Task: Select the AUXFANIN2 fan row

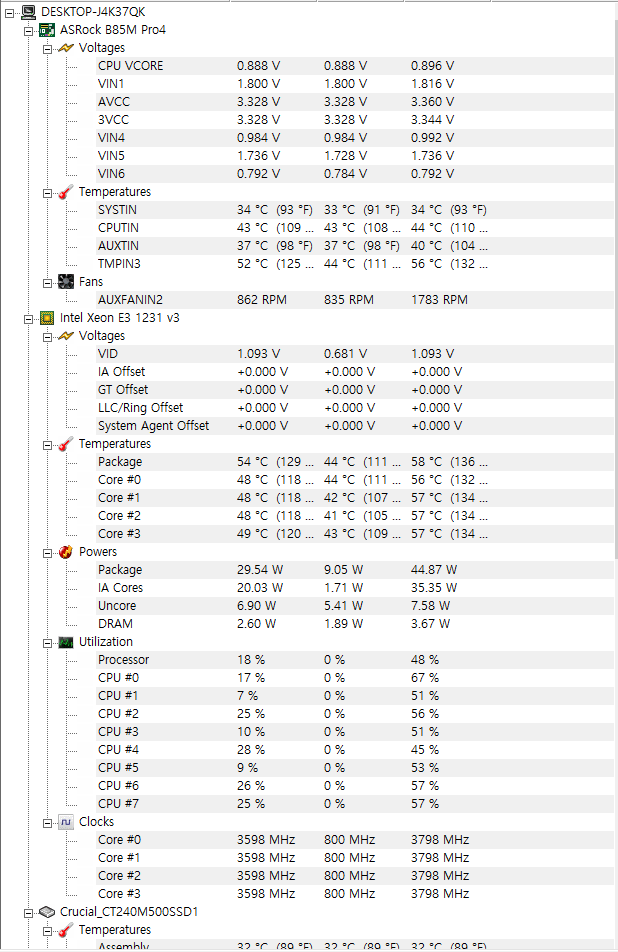Action: (130, 299)
